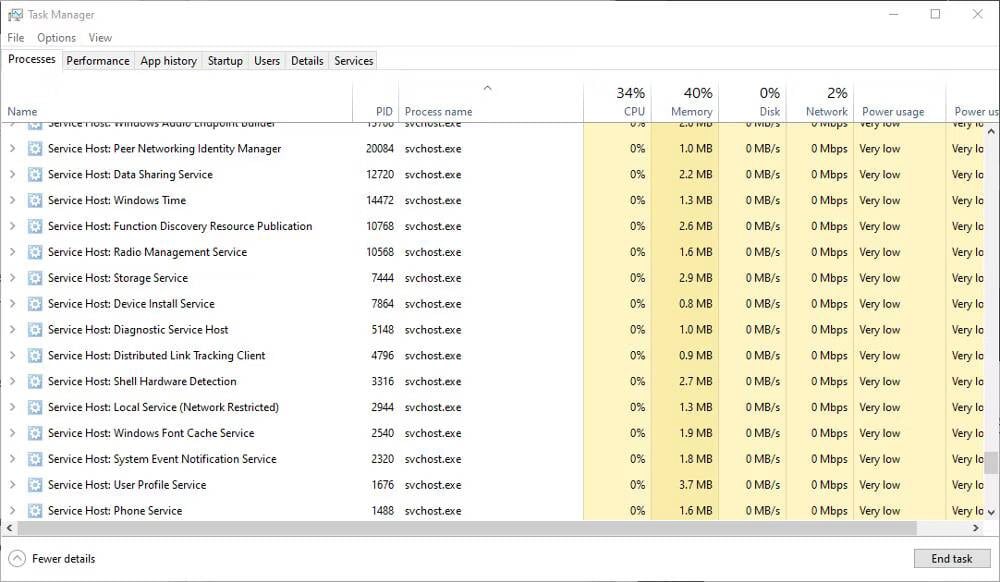Click the Service Host: Windows Time gear icon
This screenshot has width=1000, height=582.
(x=36, y=200)
